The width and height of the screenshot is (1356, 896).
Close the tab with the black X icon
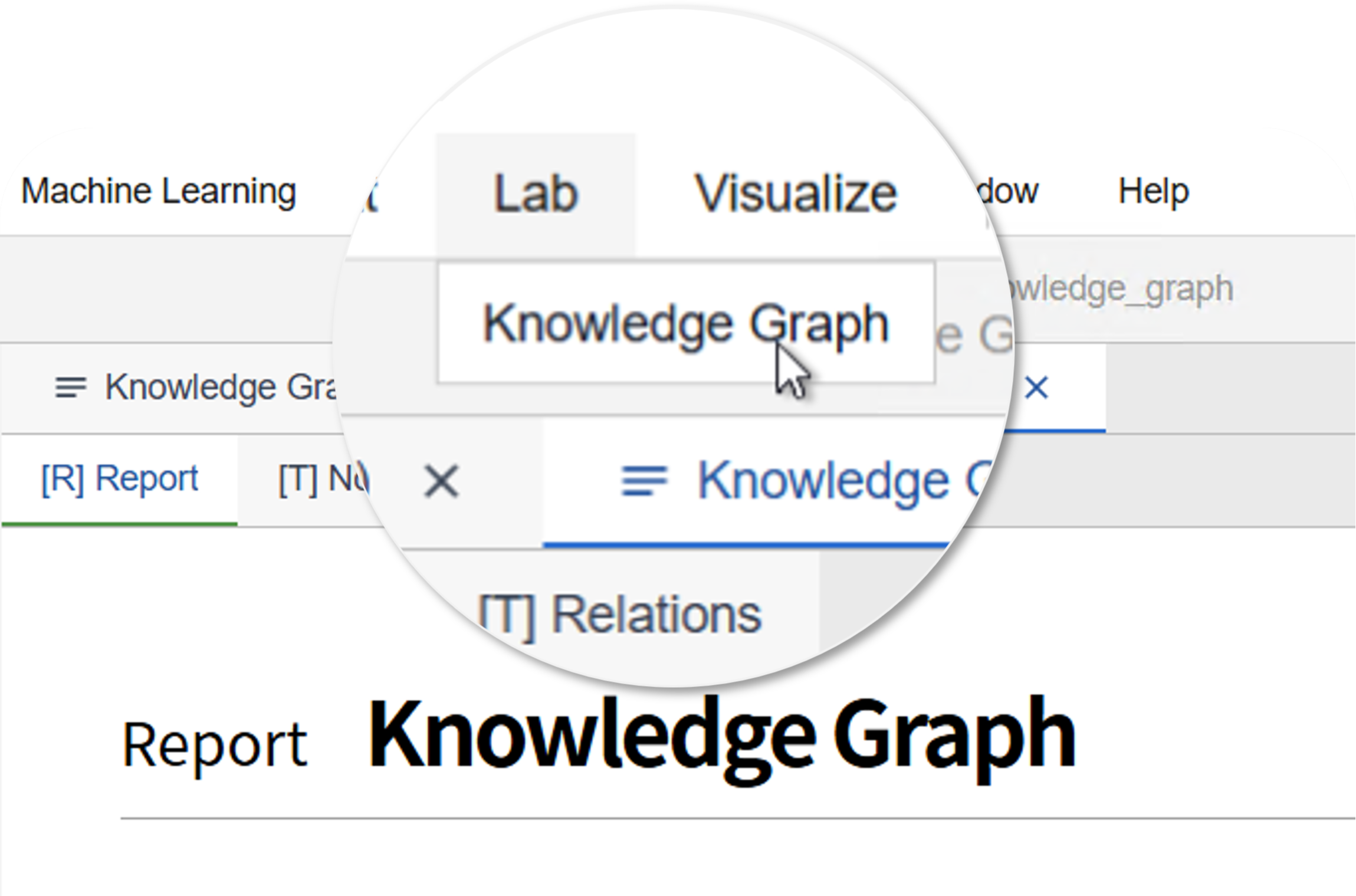coord(441,481)
